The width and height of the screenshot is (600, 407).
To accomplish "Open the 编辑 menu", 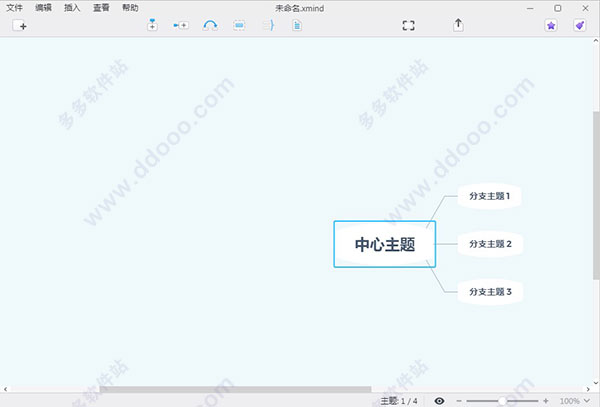I will click(x=43, y=8).
